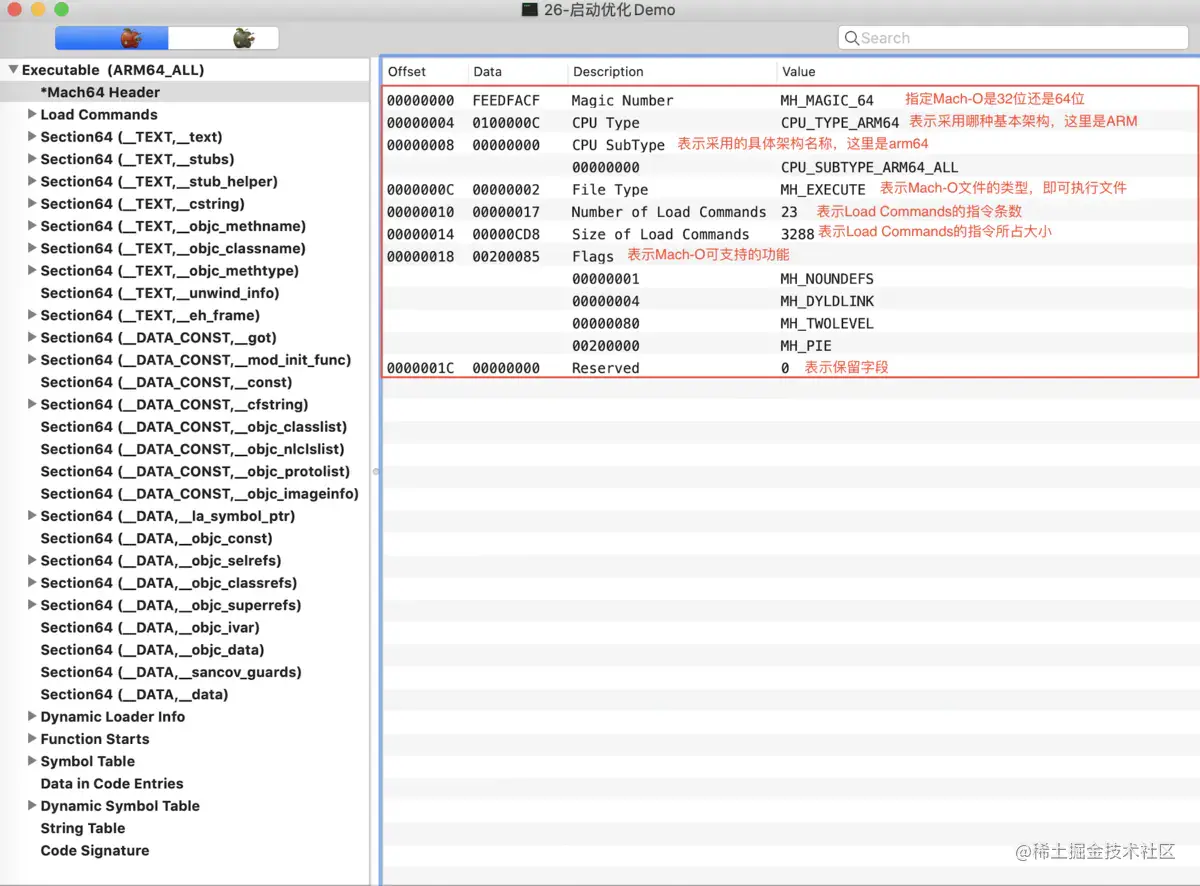Click the MH_TWOLEVEL flag value

click(x=827, y=324)
